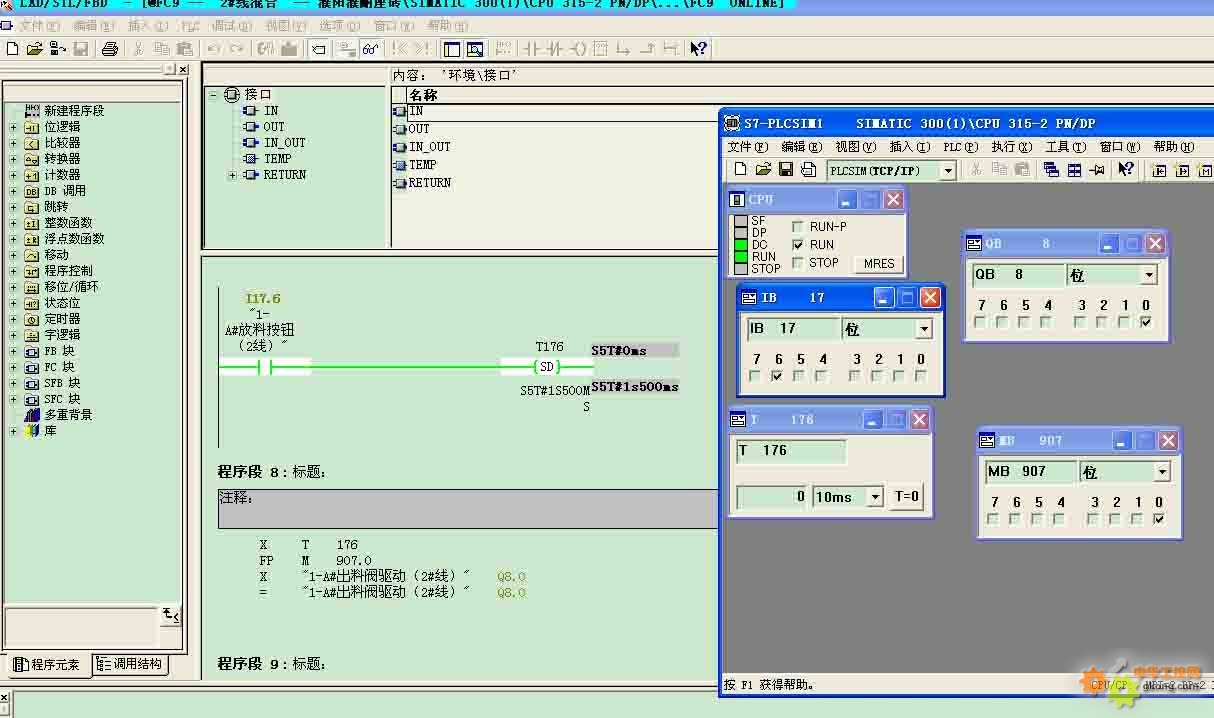Click the New icon in S7-PLCSIM toolbar
1214x718 pixels.
[741, 170]
